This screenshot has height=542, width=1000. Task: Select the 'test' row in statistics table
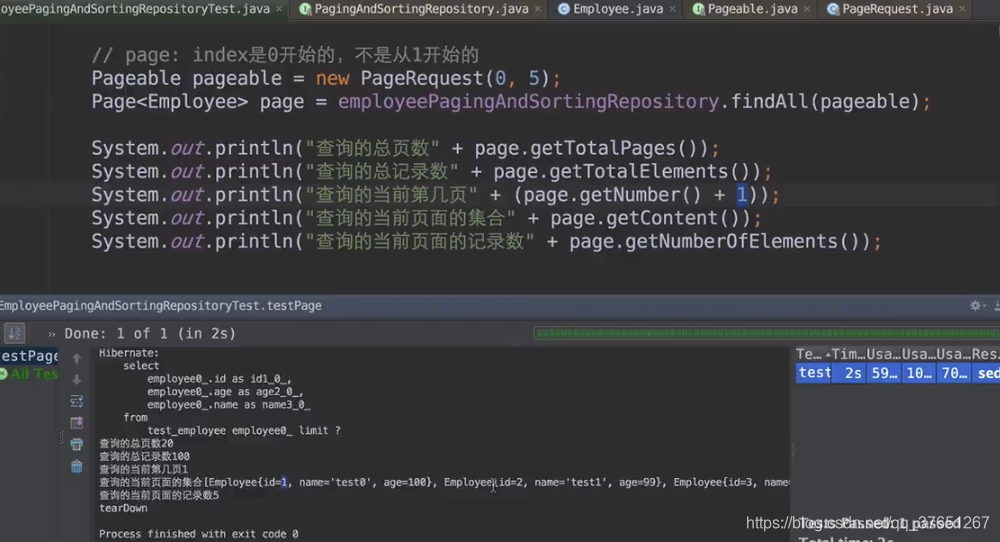tap(898, 373)
